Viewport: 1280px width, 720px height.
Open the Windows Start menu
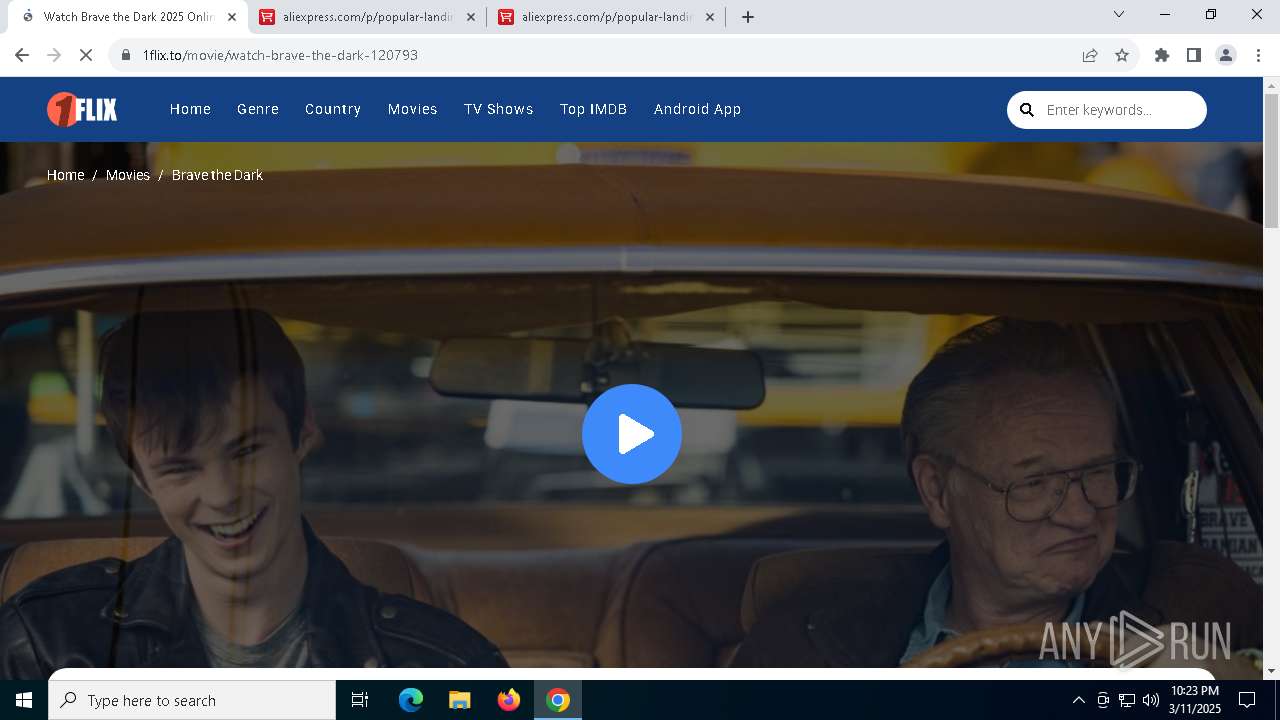[x=24, y=700]
